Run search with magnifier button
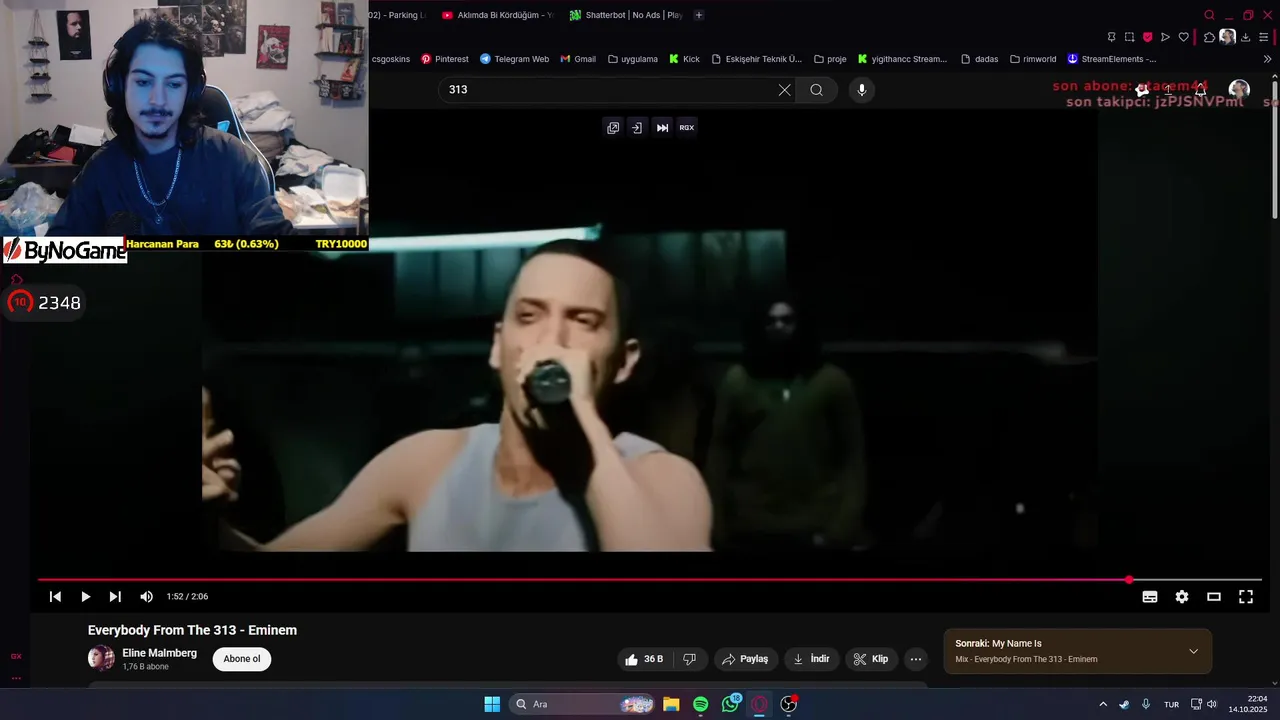1280x720 pixels. (x=816, y=90)
